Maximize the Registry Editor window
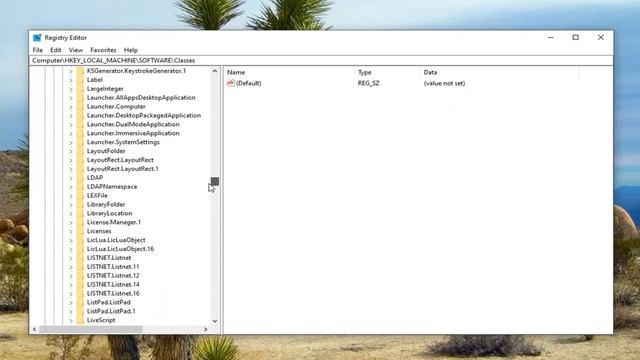This screenshot has width=640, height=360. (576, 38)
